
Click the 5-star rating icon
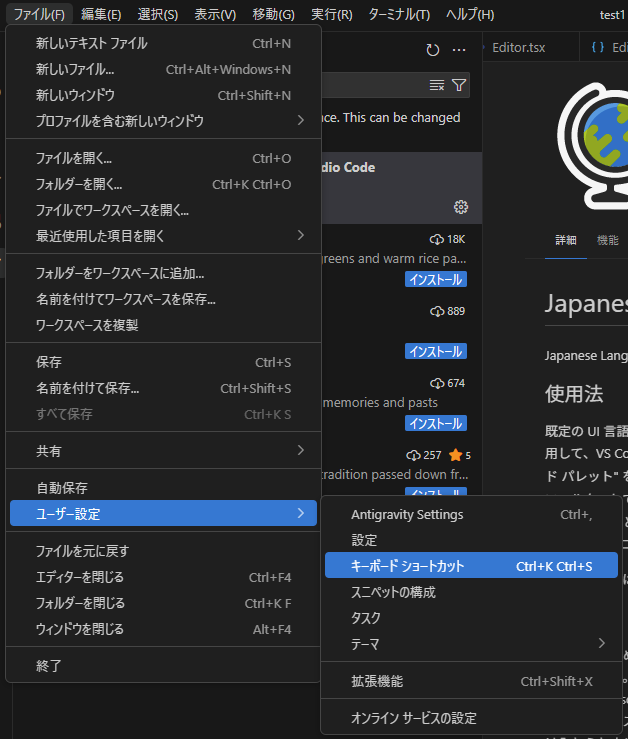(455, 455)
